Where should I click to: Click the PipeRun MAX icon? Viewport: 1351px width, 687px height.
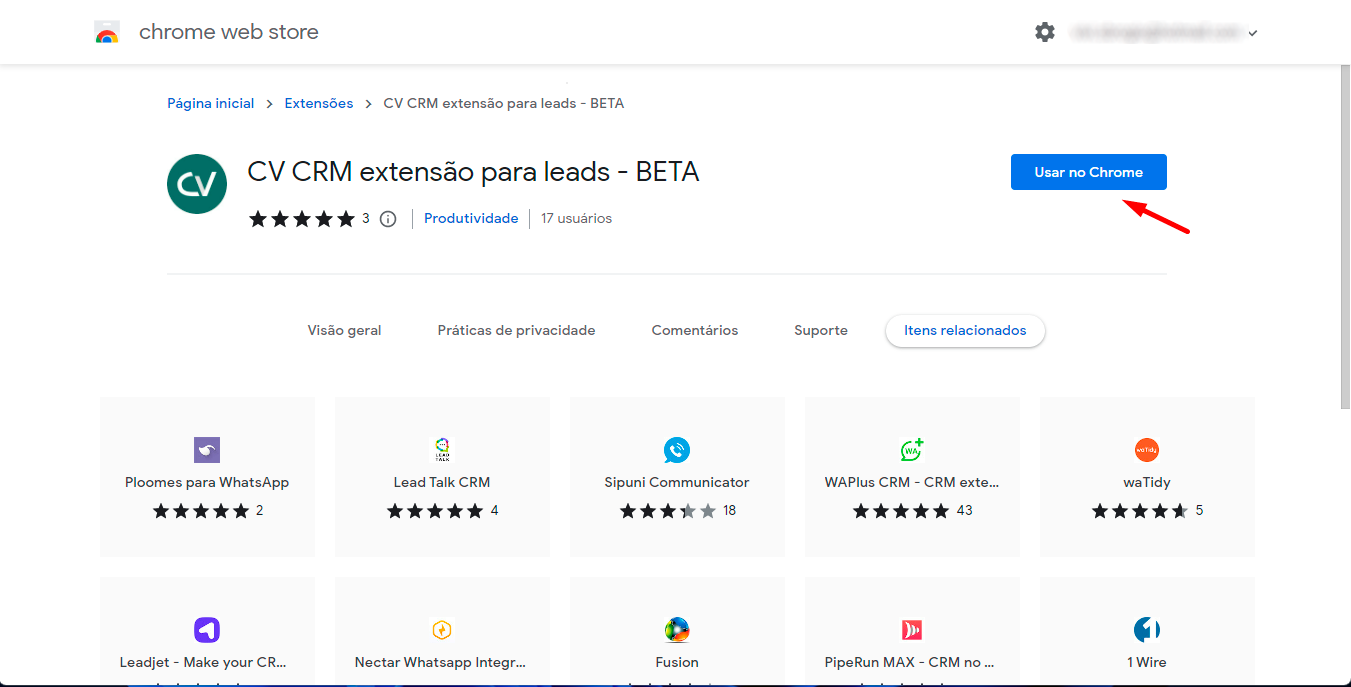click(x=912, y=630)
